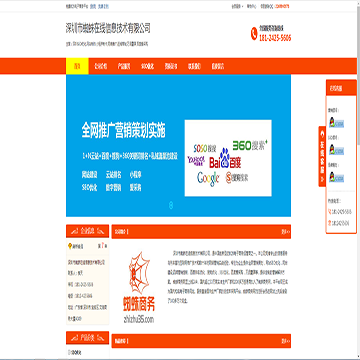Open the yellow 首页 home tab
This screenshot has height=360, width=360.
[x=77, y=66]
